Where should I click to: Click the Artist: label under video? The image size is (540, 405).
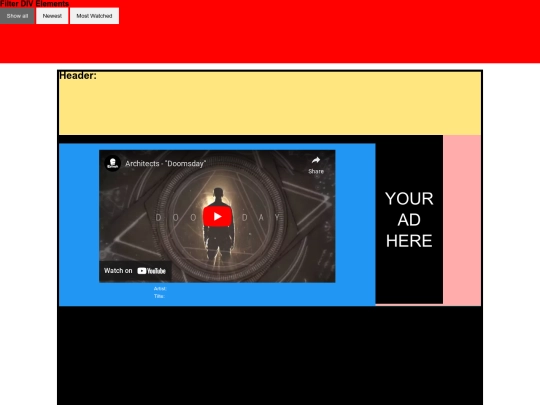click(x=160, y=289)
